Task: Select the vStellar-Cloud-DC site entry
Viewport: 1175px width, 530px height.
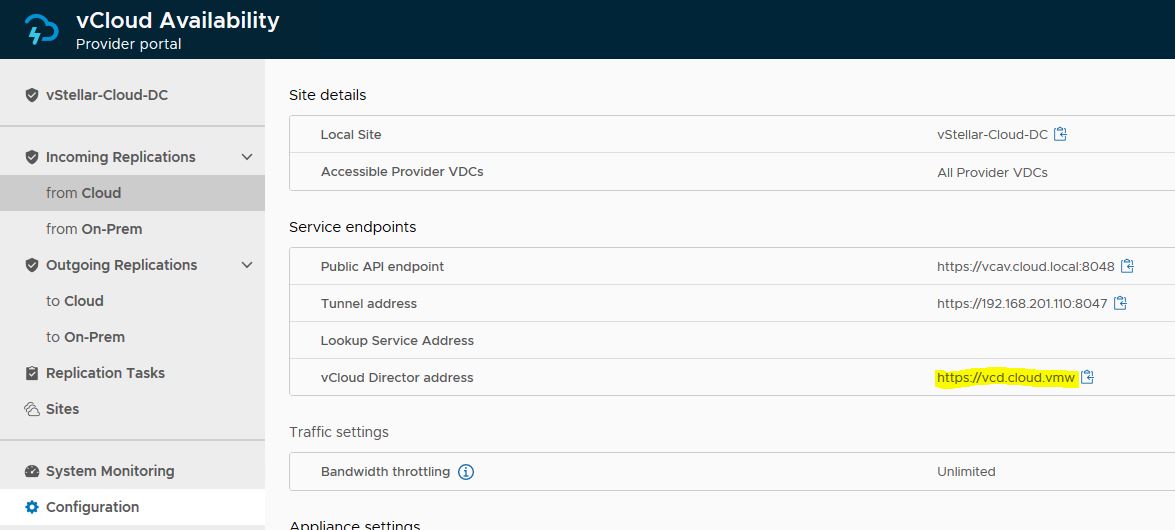Action: click(x=106, y=95)
